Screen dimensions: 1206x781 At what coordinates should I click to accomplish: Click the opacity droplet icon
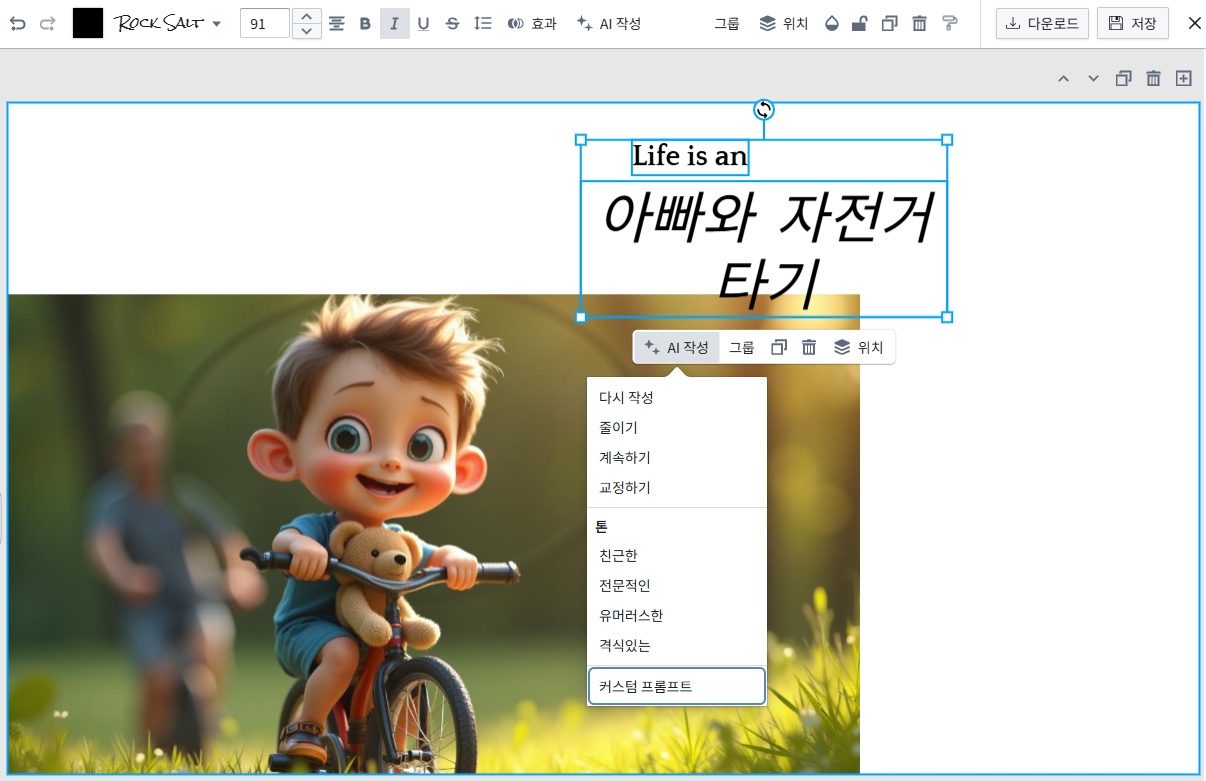(831, 23)
